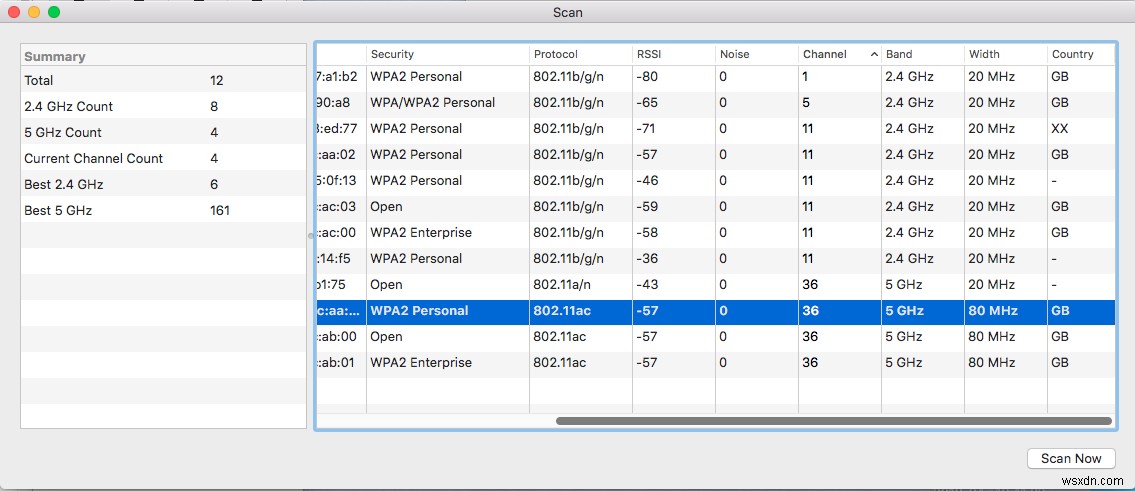The height and width of the screenshot is (491, 1135).
Task: Select the WPA2 Enterprise 802.11ac row
Action: point(600,362)
